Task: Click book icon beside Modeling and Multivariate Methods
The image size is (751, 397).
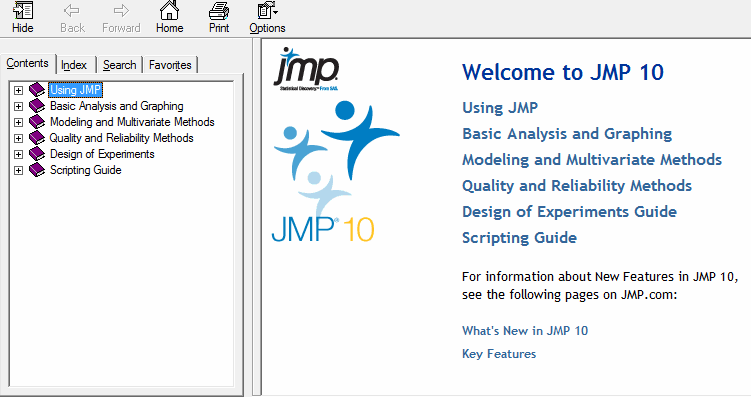Action: coord(37,122)
